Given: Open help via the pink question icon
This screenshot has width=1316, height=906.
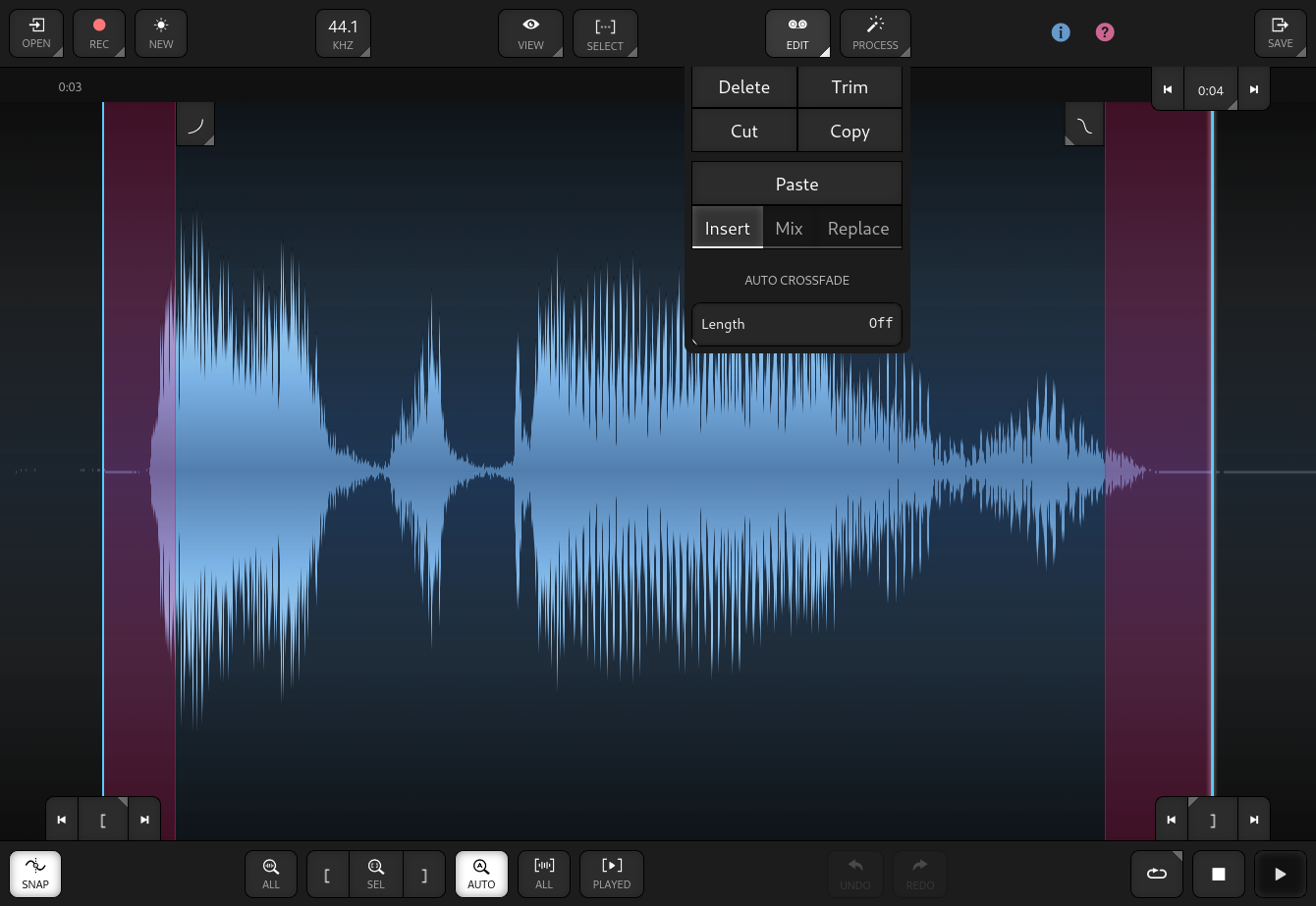Looking at the screenshot, I should pyautogui.click(x=1105, y=32).
